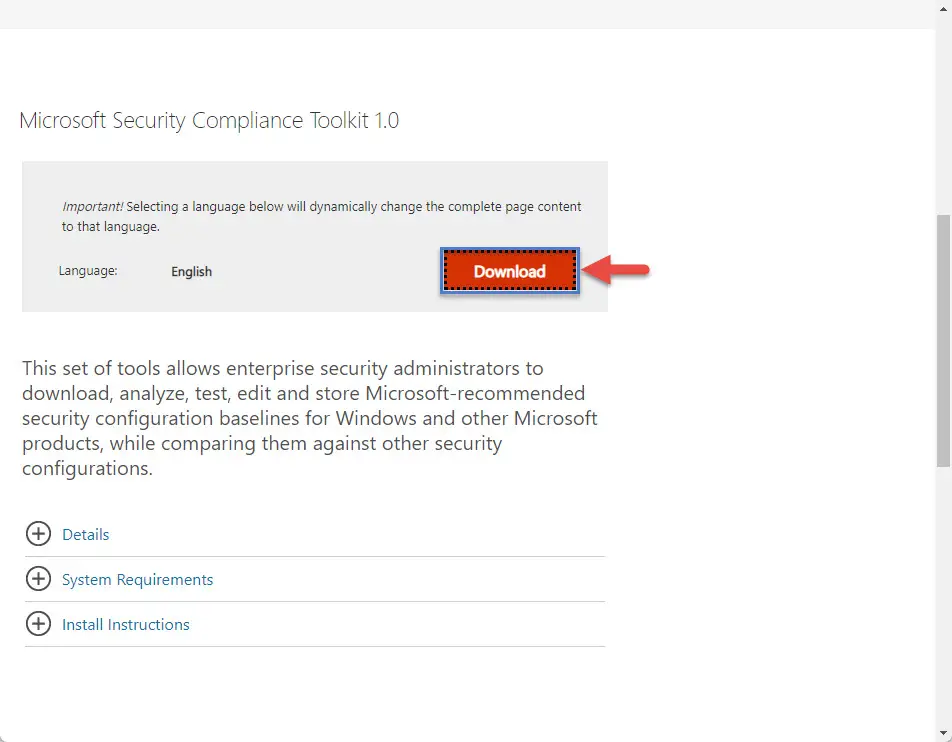Expand the System Requirements section link
Viewport: 952px width, 742px height.
coord(137,579)
